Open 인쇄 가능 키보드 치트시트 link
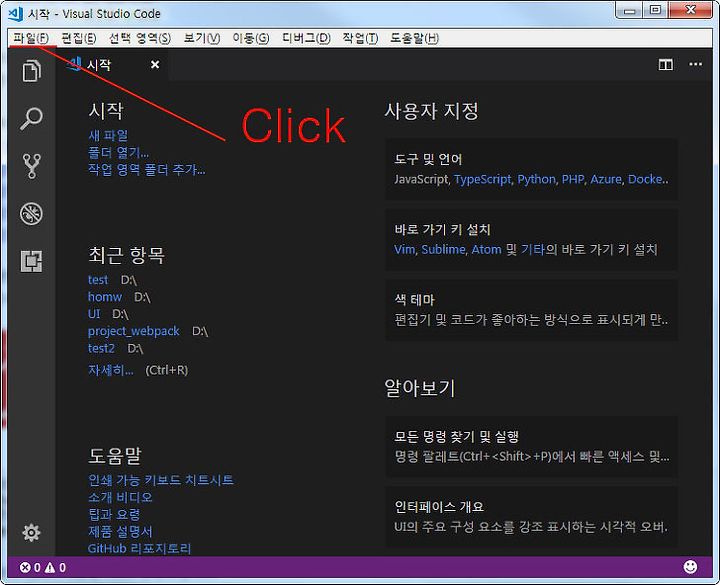 click(161, 480)
